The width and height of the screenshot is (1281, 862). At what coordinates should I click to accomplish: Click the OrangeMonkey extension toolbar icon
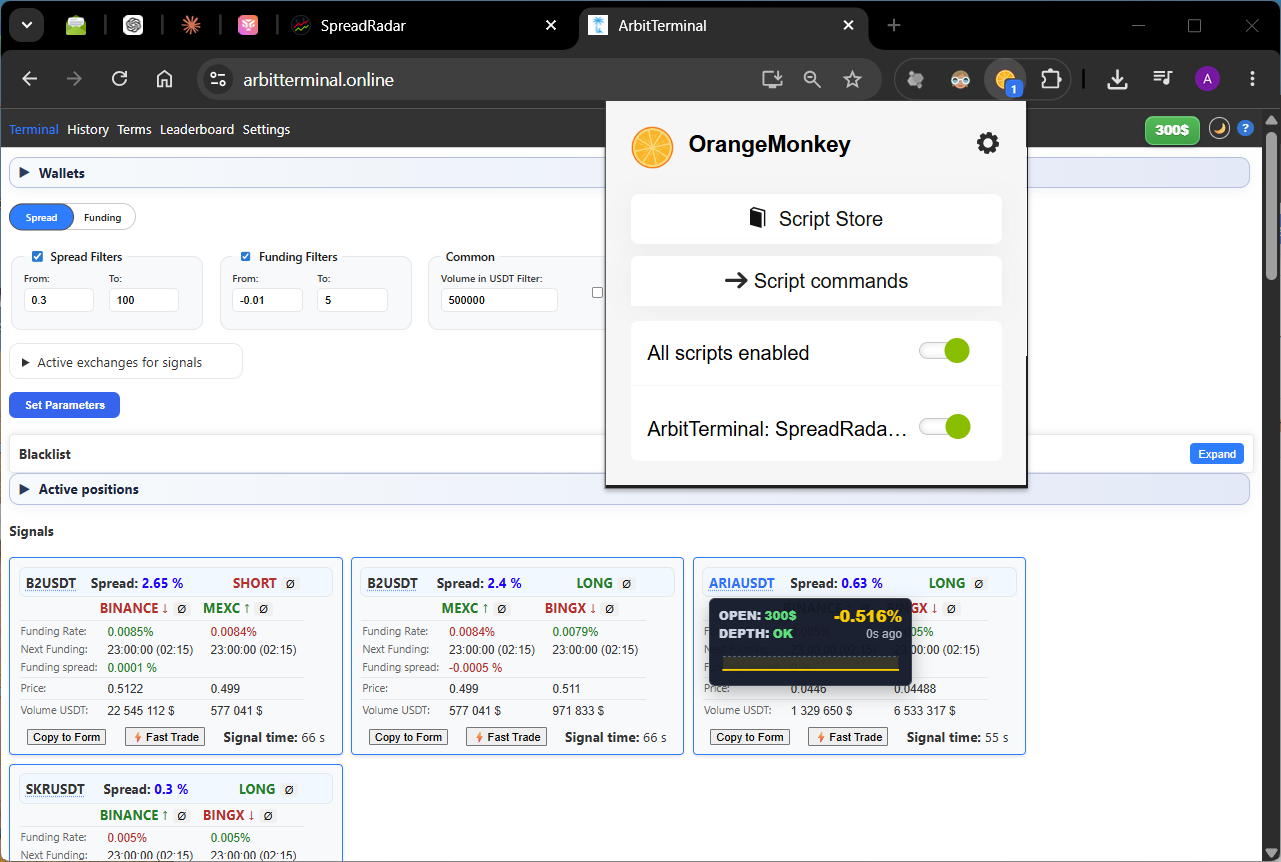coord(1006,79)
